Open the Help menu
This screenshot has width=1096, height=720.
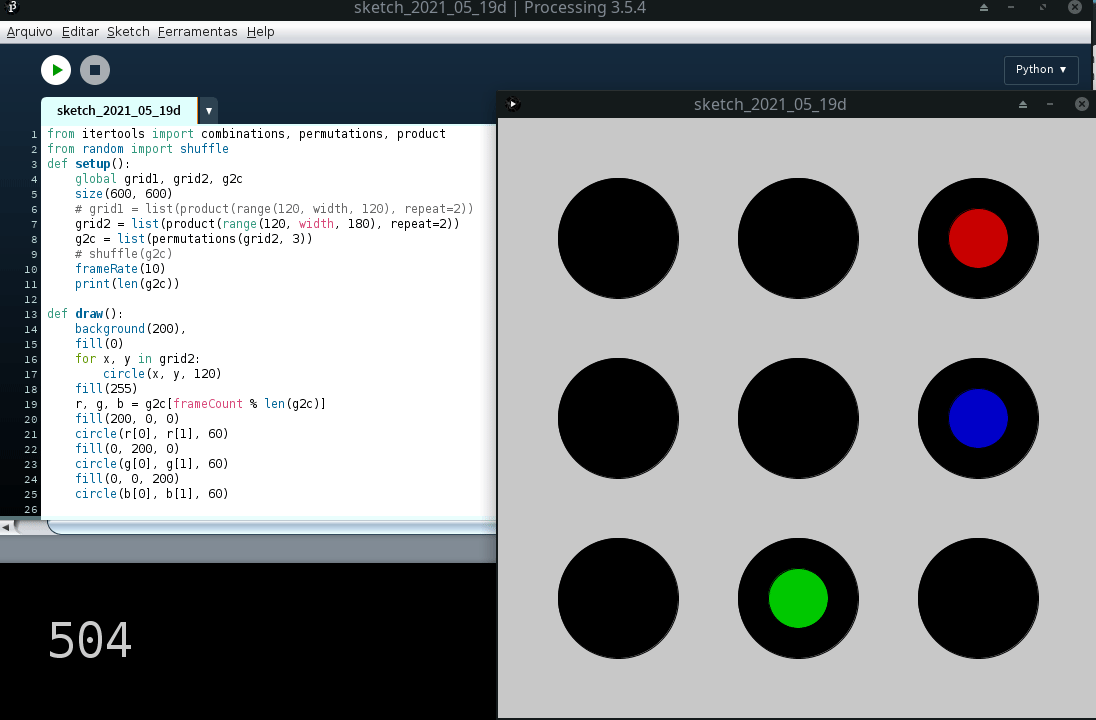point(260,31)
